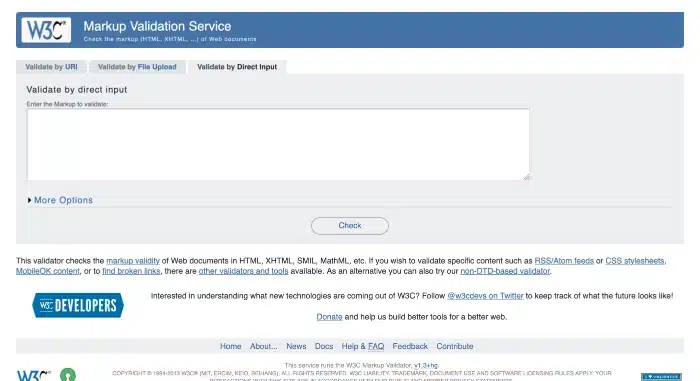Click the v1.3+hg version link
Viewport: 700px width, 381px height.
(426, 365)
